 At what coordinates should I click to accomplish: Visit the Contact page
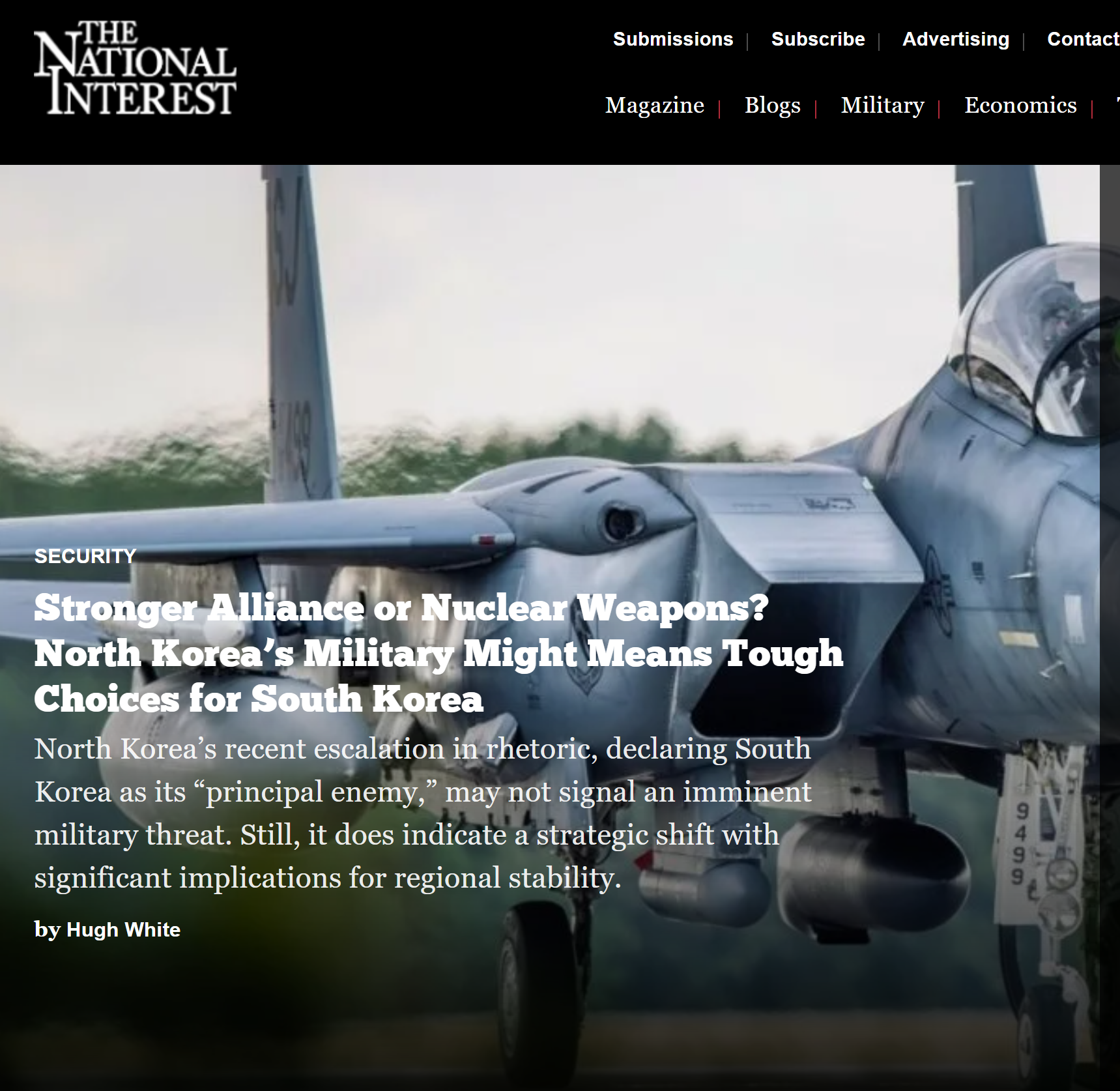1083,39
